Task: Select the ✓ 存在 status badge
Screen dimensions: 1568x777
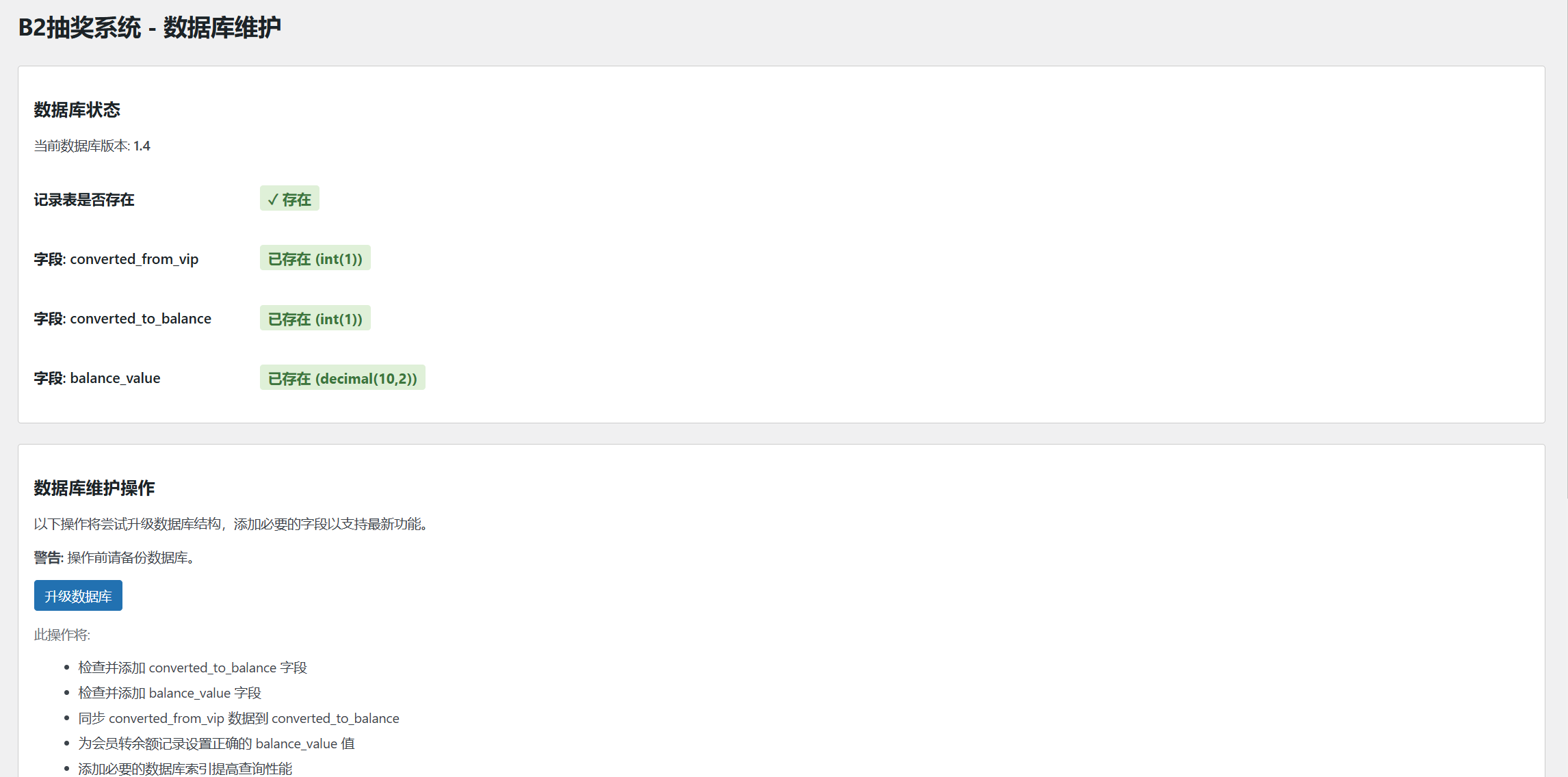Action: tap(289, 199)
